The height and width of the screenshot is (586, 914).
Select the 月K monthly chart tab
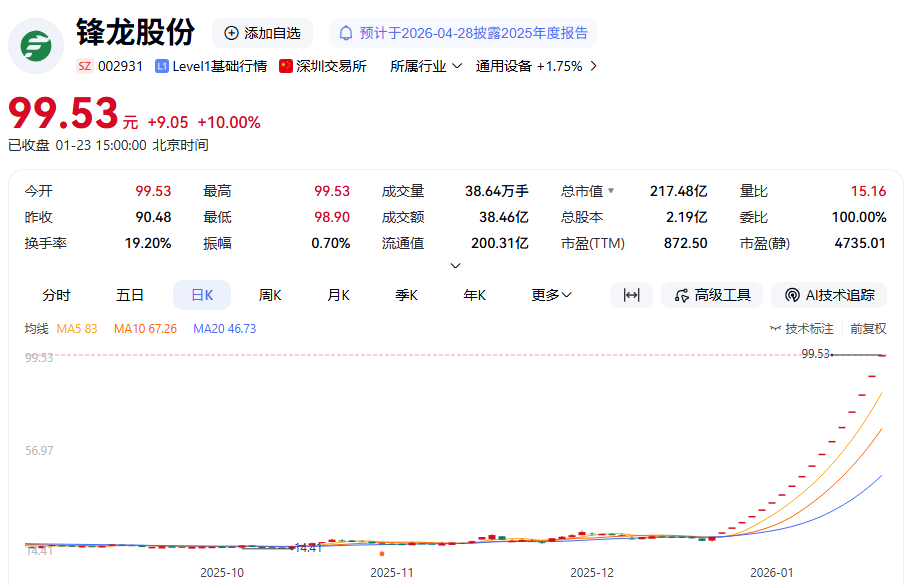point(338,295)
